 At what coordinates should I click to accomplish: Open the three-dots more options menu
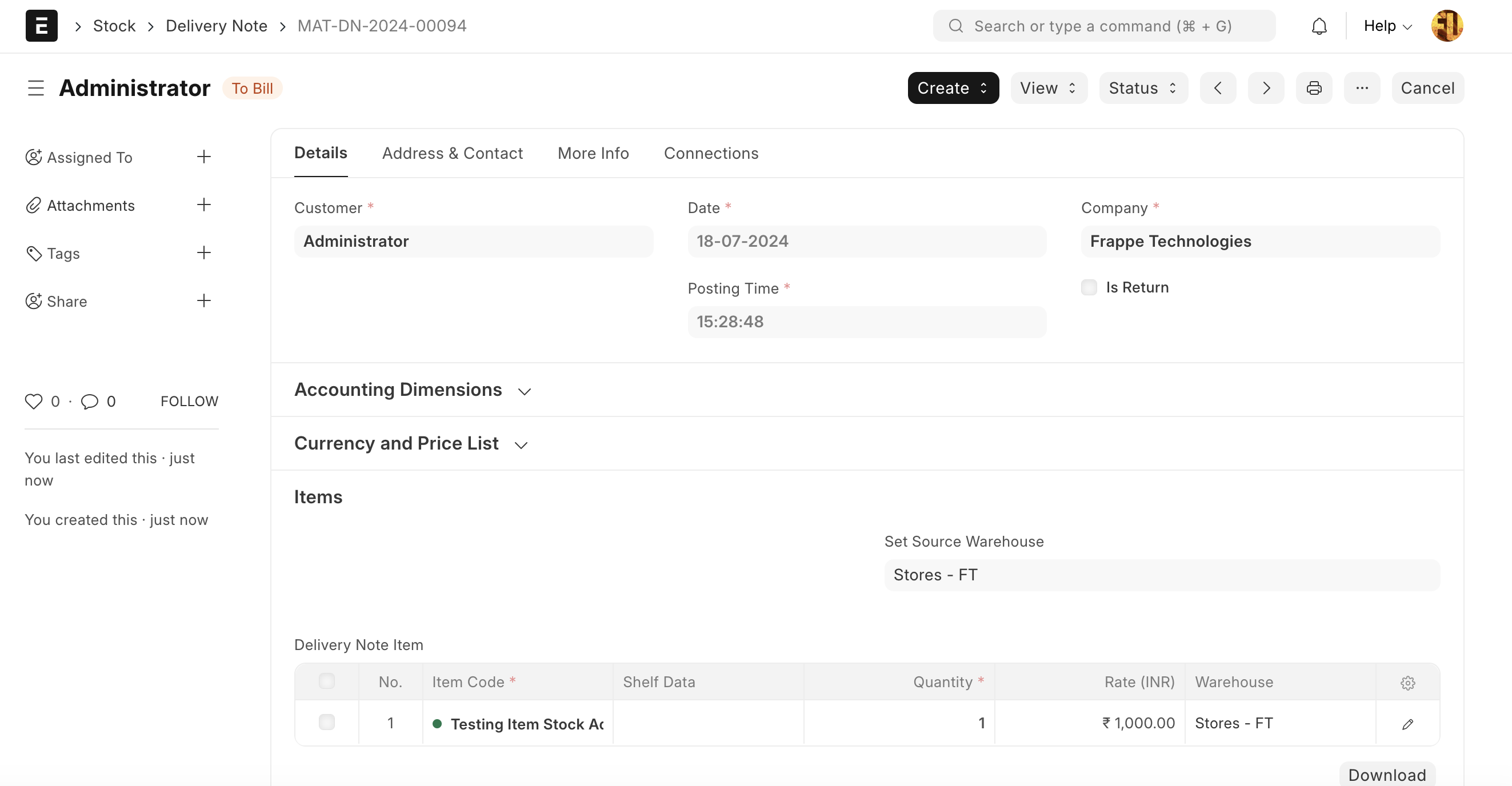tap(1362, 88)
